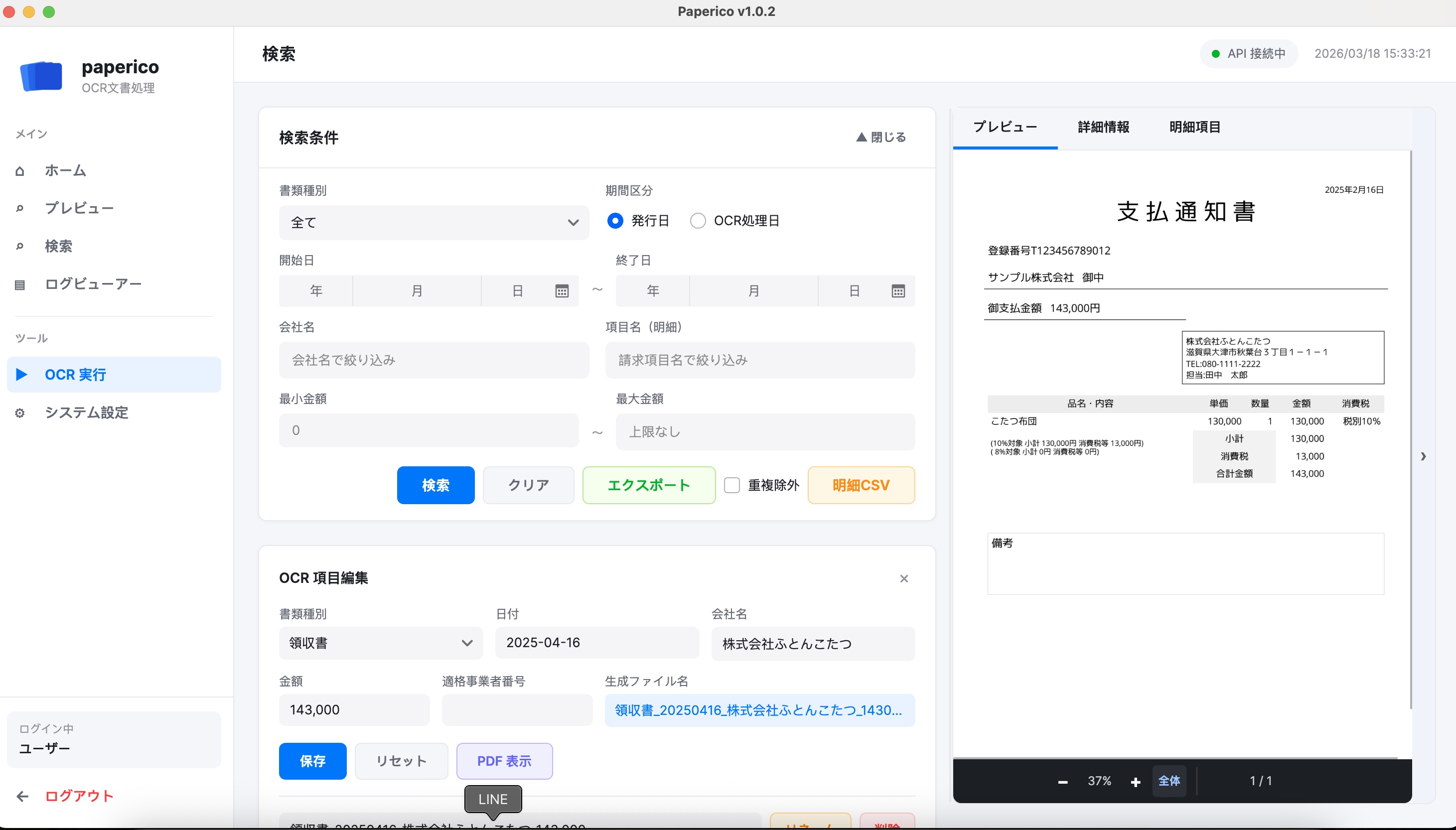Open システム設定 gear icon in sidebar
The image size is (1456, 830).
tap(20, 413)
